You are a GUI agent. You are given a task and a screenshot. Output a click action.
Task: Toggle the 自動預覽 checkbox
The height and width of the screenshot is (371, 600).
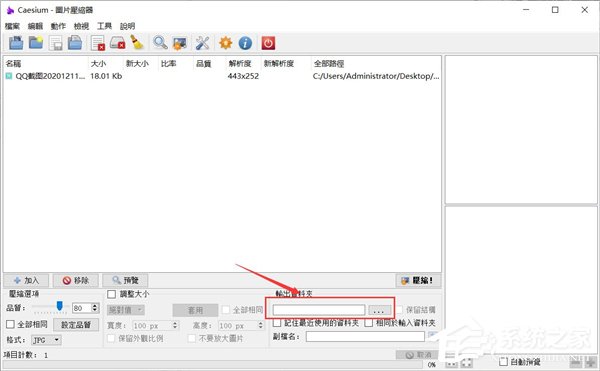point(504,361)
